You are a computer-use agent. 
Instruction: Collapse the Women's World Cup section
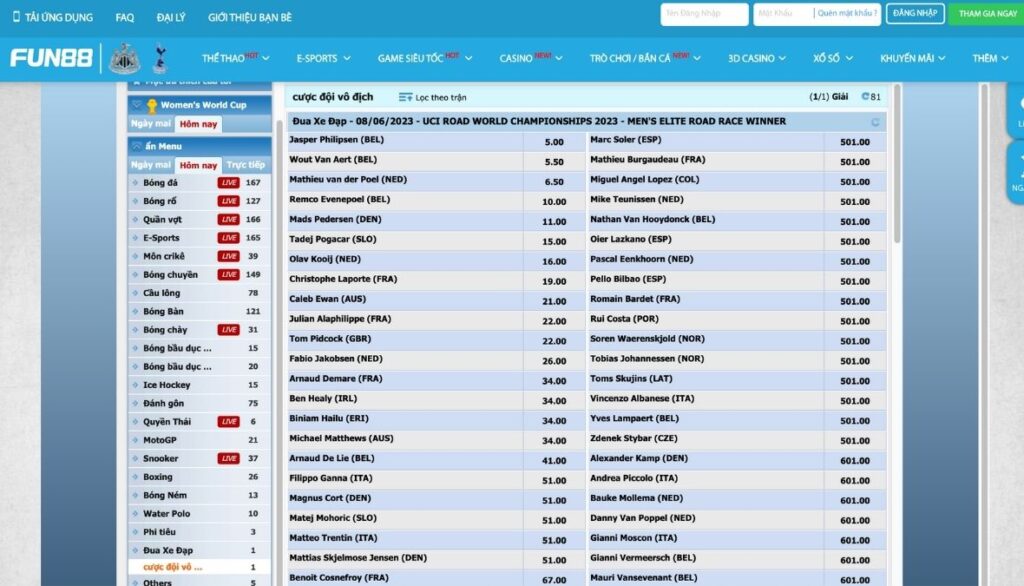tap(136, 105)
